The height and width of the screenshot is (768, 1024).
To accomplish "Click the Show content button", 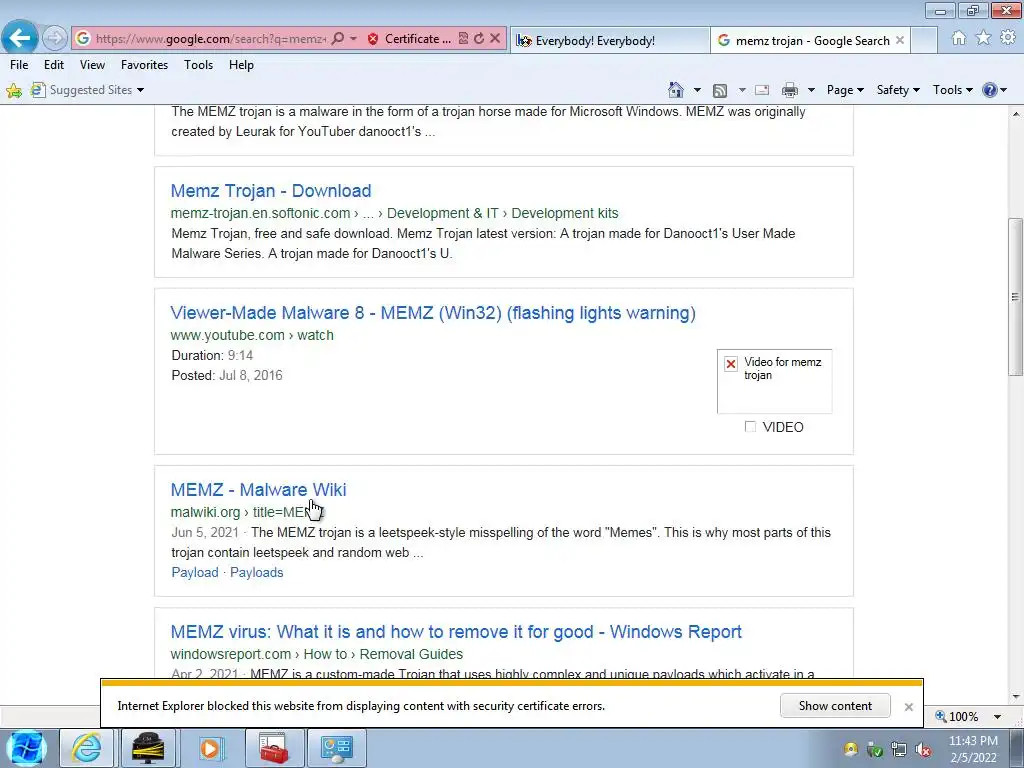I will click(x=835, y=706).
